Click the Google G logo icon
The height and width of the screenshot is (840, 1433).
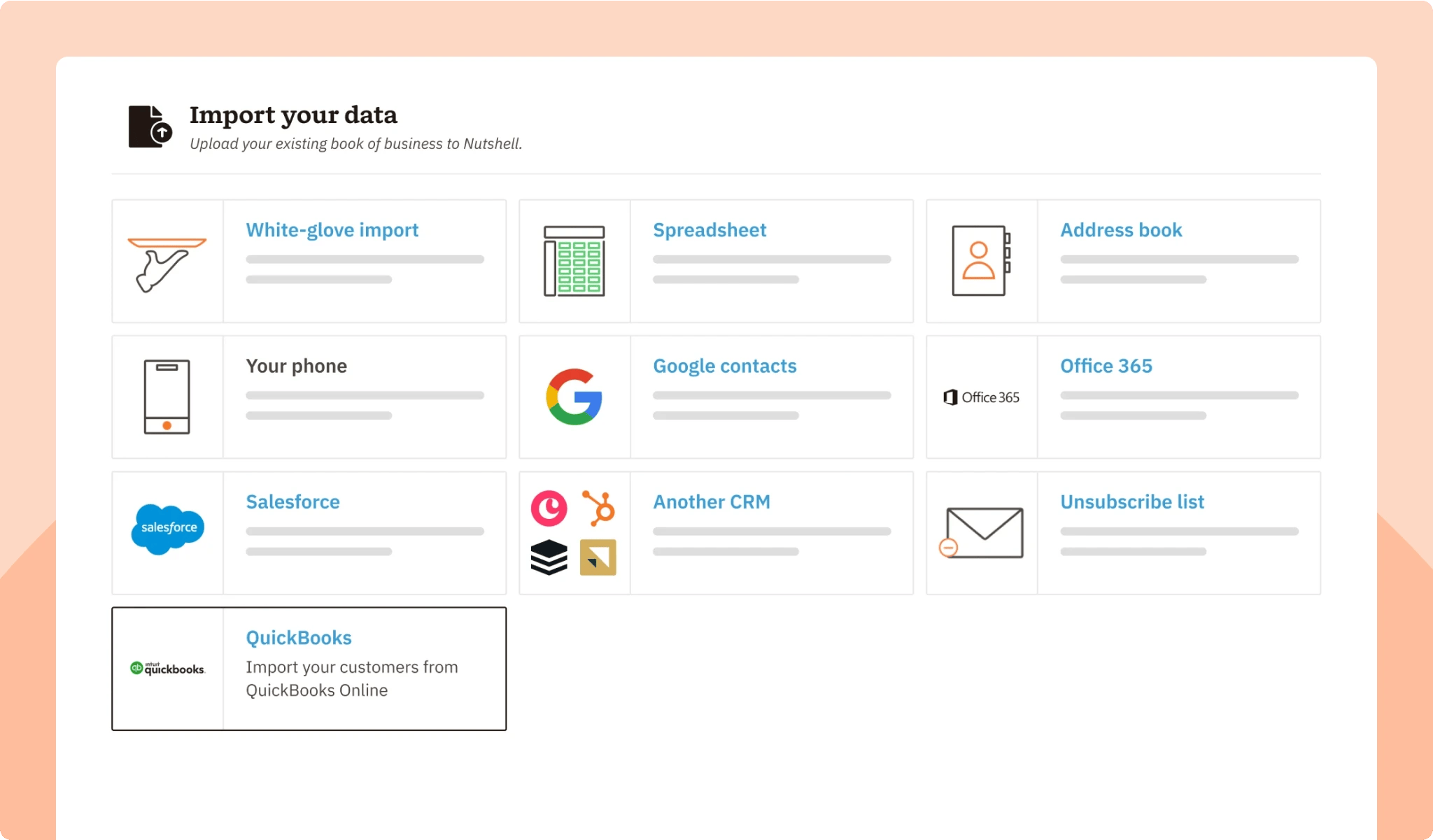click(x=572, y=396)
